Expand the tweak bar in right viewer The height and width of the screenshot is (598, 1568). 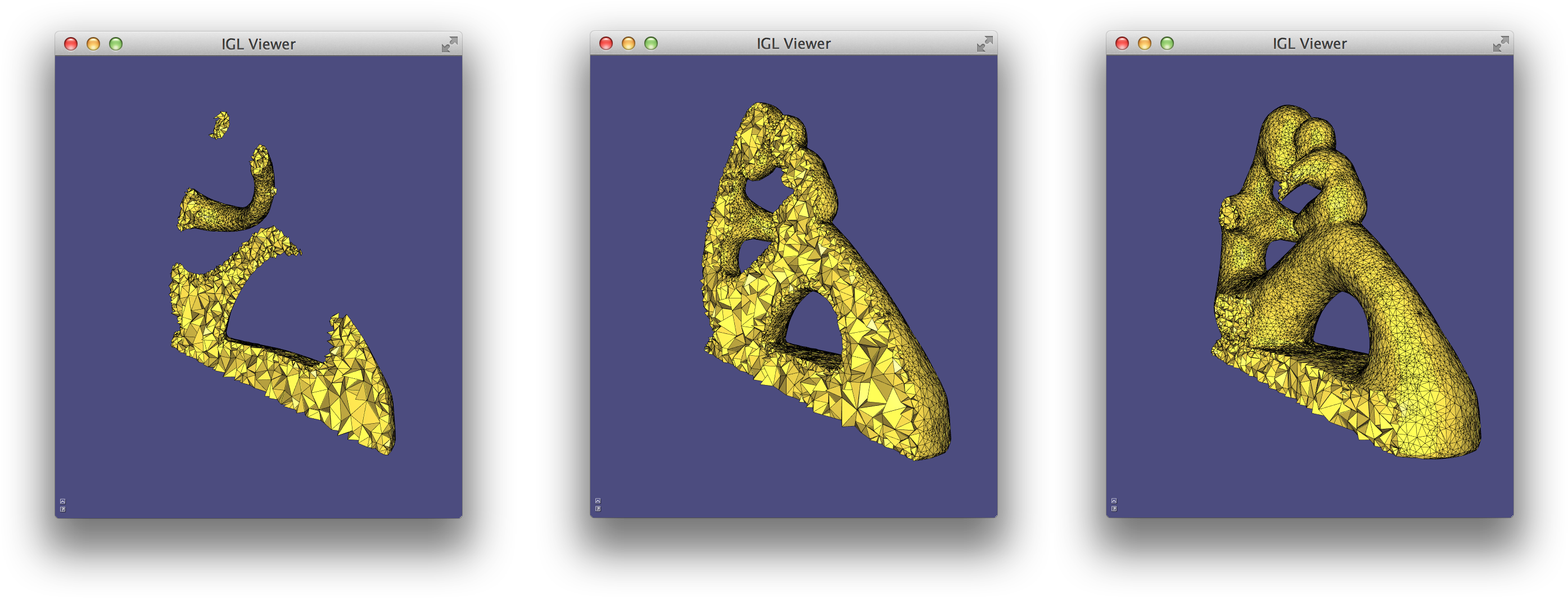tap(1114, 501)
